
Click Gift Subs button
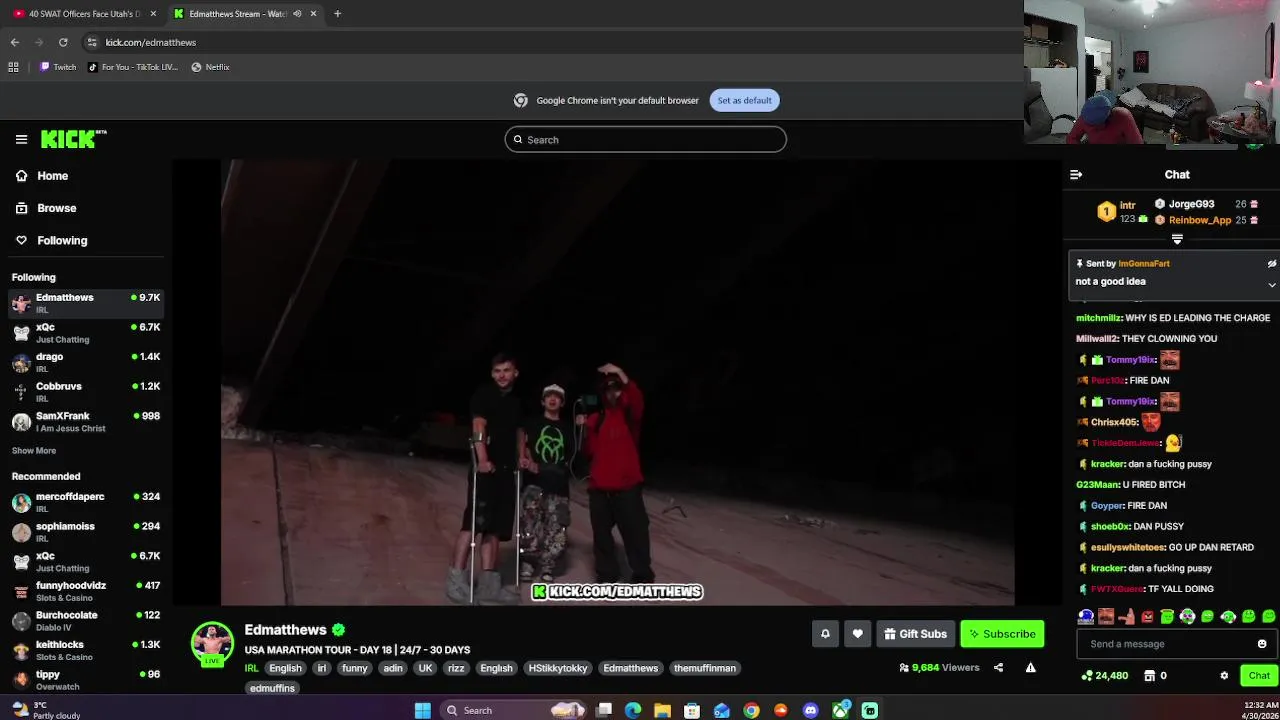tap(915, 634)
